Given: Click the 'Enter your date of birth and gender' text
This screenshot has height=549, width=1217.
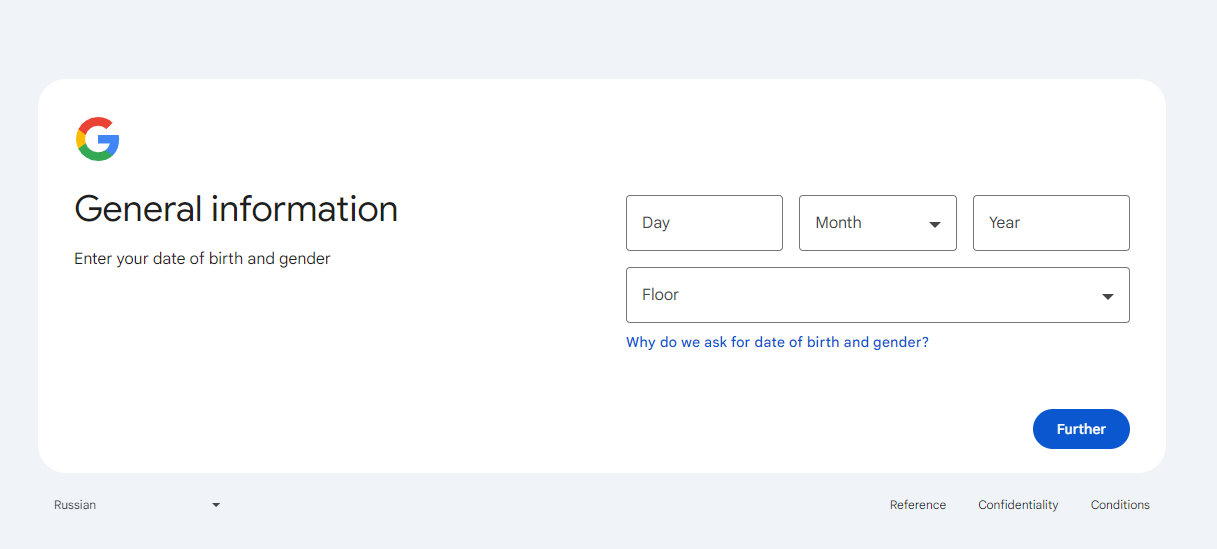Looking at the screenshot, I should (x=202, y=259).
